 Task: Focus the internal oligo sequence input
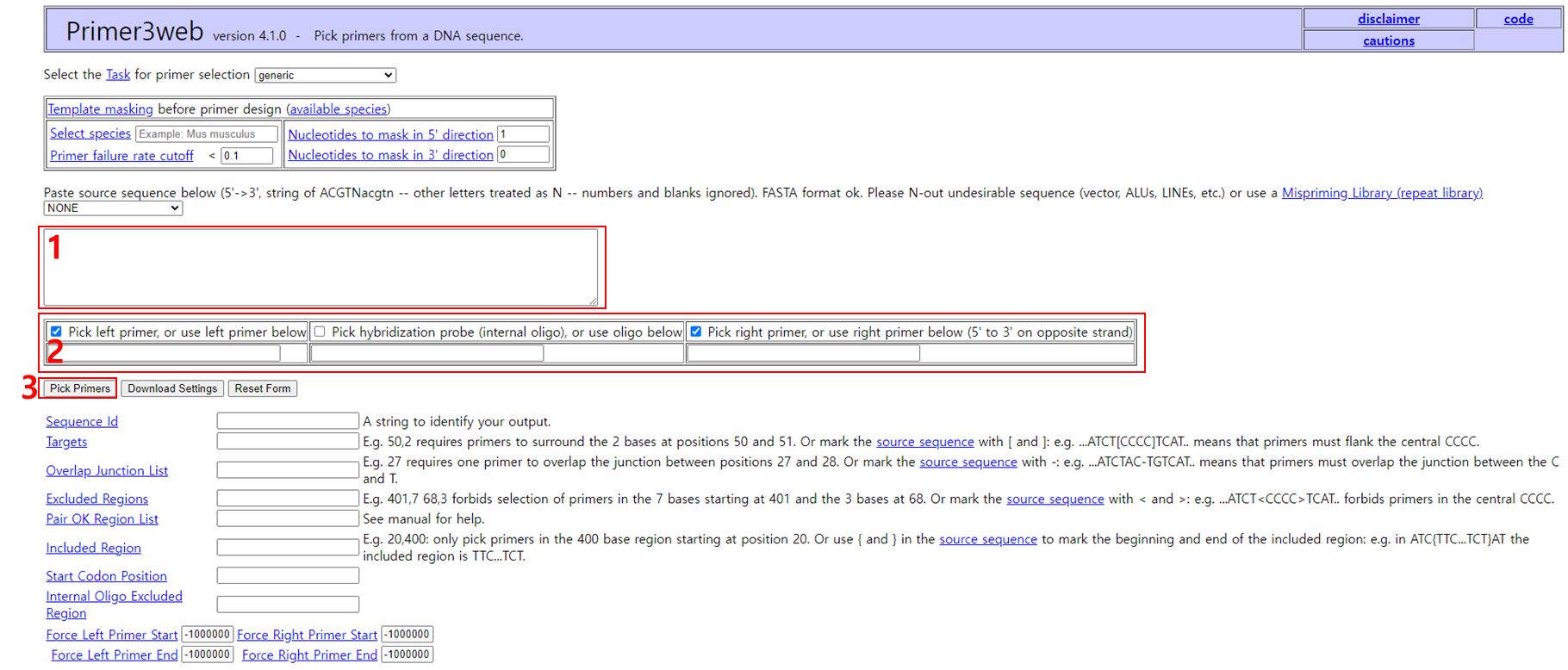click(x=427, y=353)
